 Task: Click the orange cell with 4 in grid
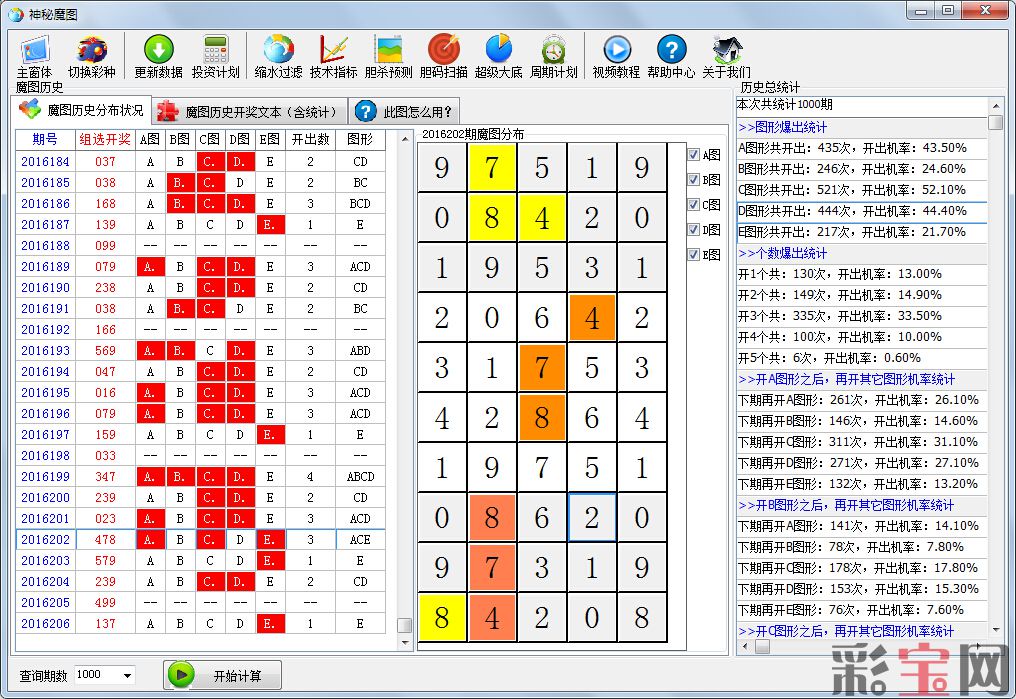591,318
